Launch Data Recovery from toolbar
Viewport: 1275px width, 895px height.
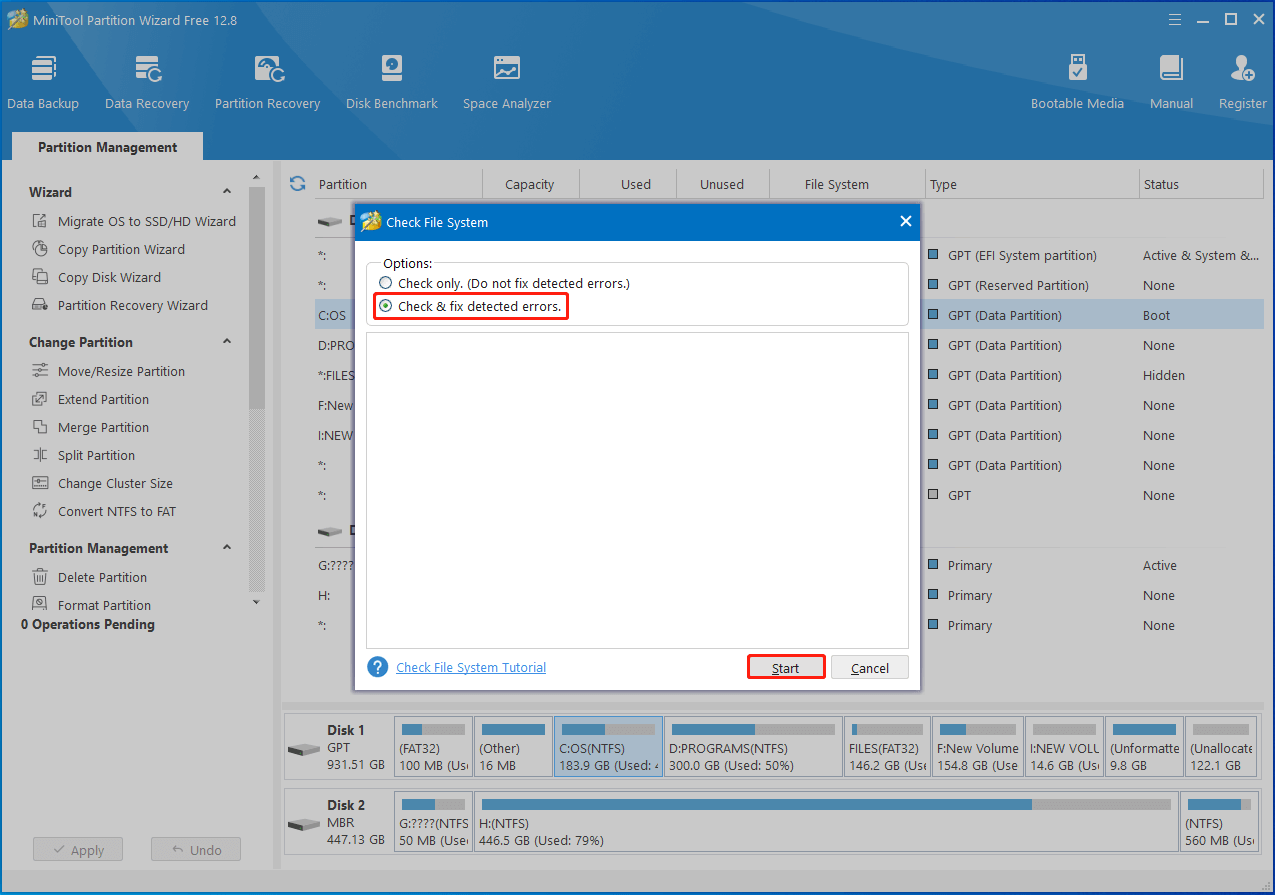click(x=147, y=81)
